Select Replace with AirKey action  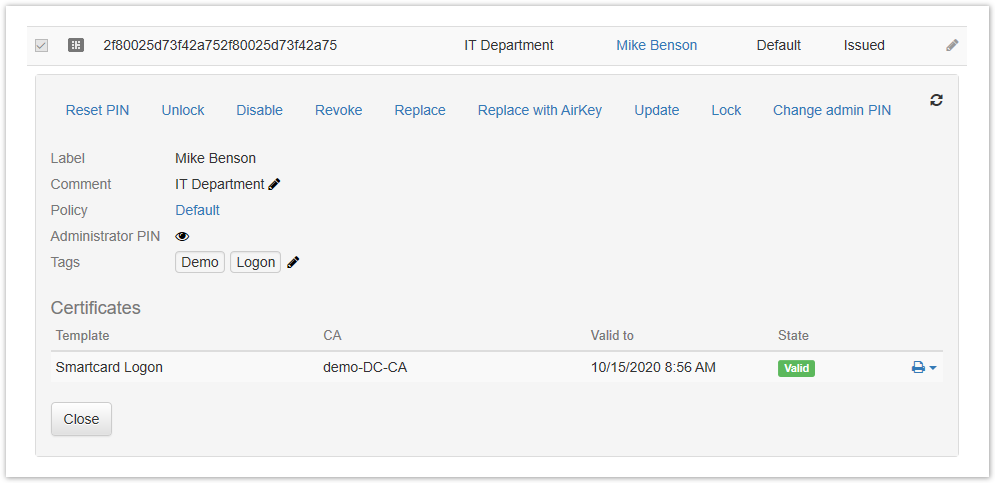540,110
